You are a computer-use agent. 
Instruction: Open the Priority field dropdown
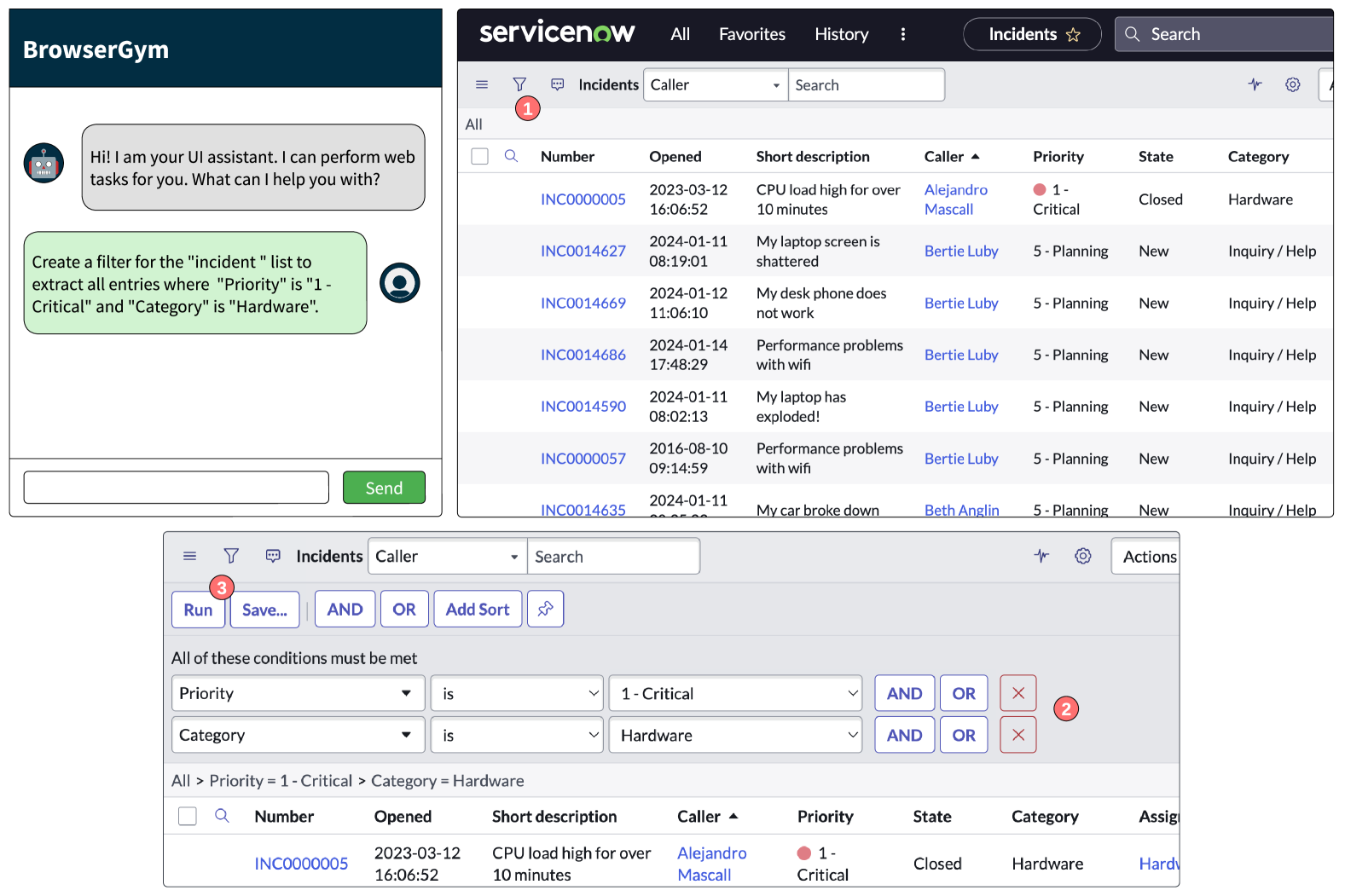click(298, 693)
